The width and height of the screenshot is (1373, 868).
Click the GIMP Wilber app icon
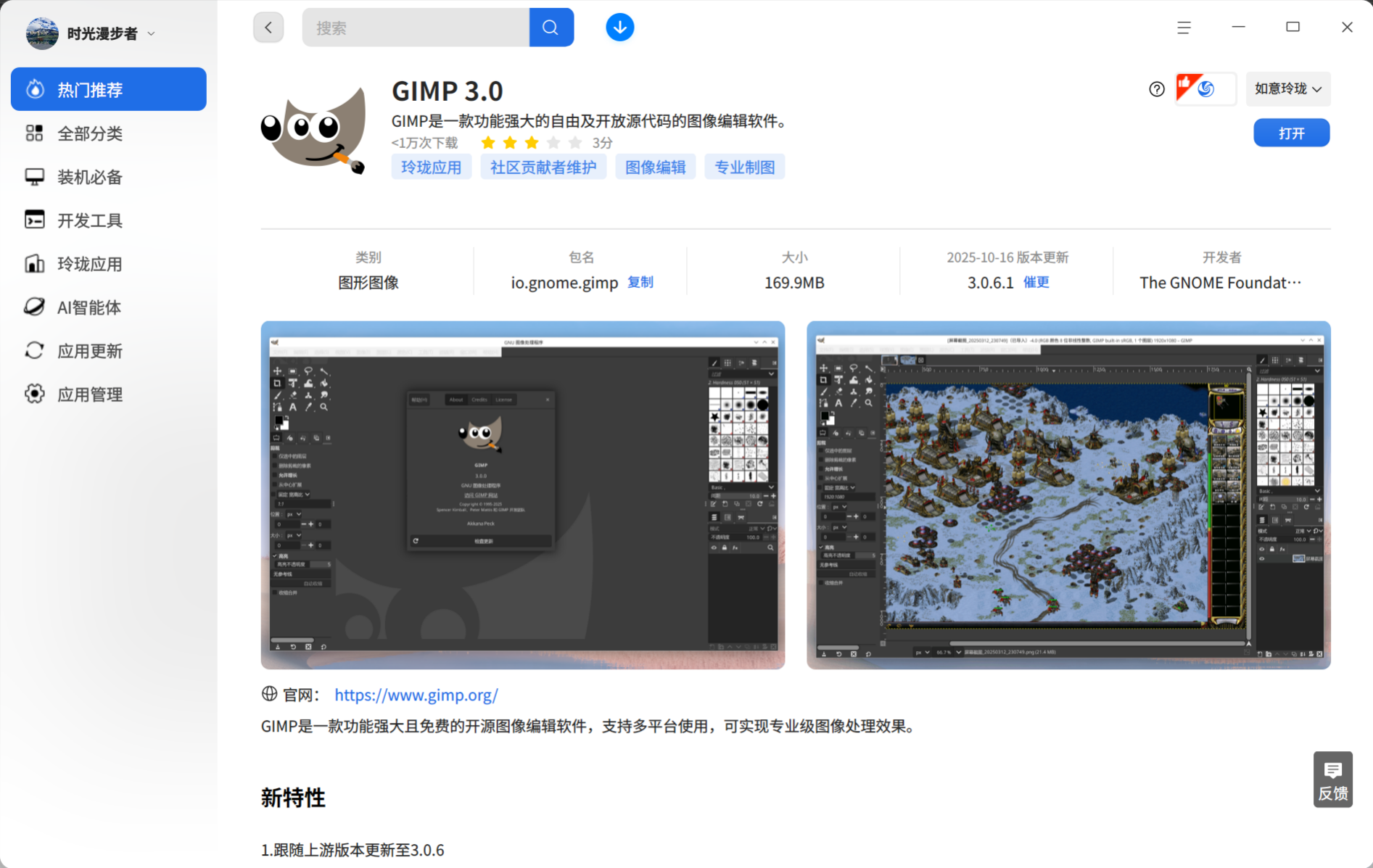click(x=314, y=131)
